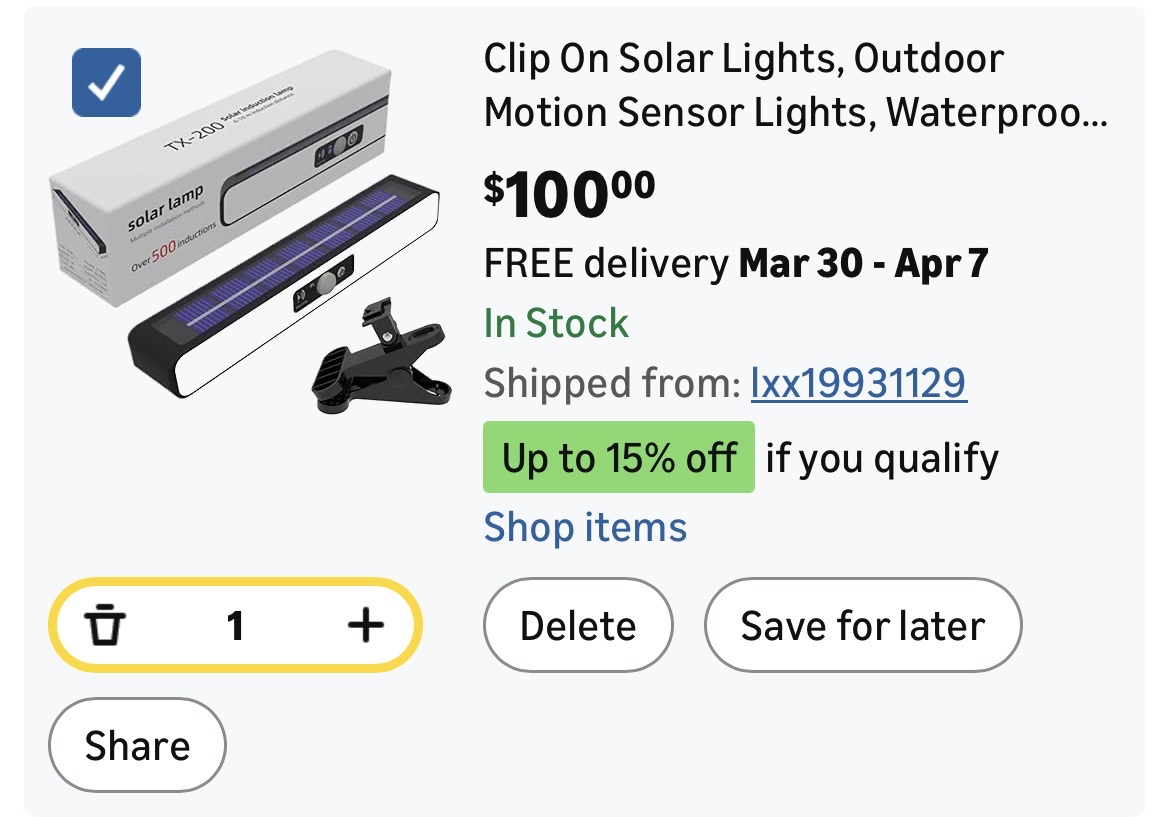Click the "Shipped from:" label
Viewport: 1170px width, 817px height.
coord(610,382)
